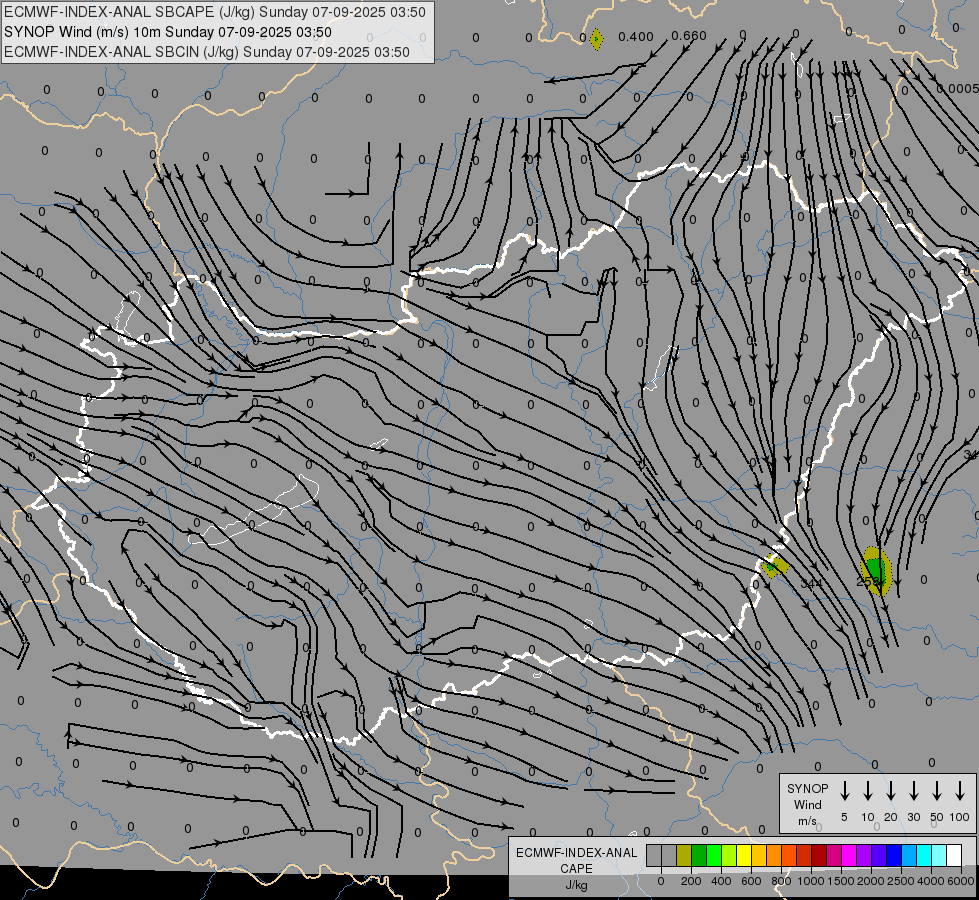Viewport: 979px width, 900px height.
Task: Click the small diamond marker left of 0.400
Action: (597, 39)
